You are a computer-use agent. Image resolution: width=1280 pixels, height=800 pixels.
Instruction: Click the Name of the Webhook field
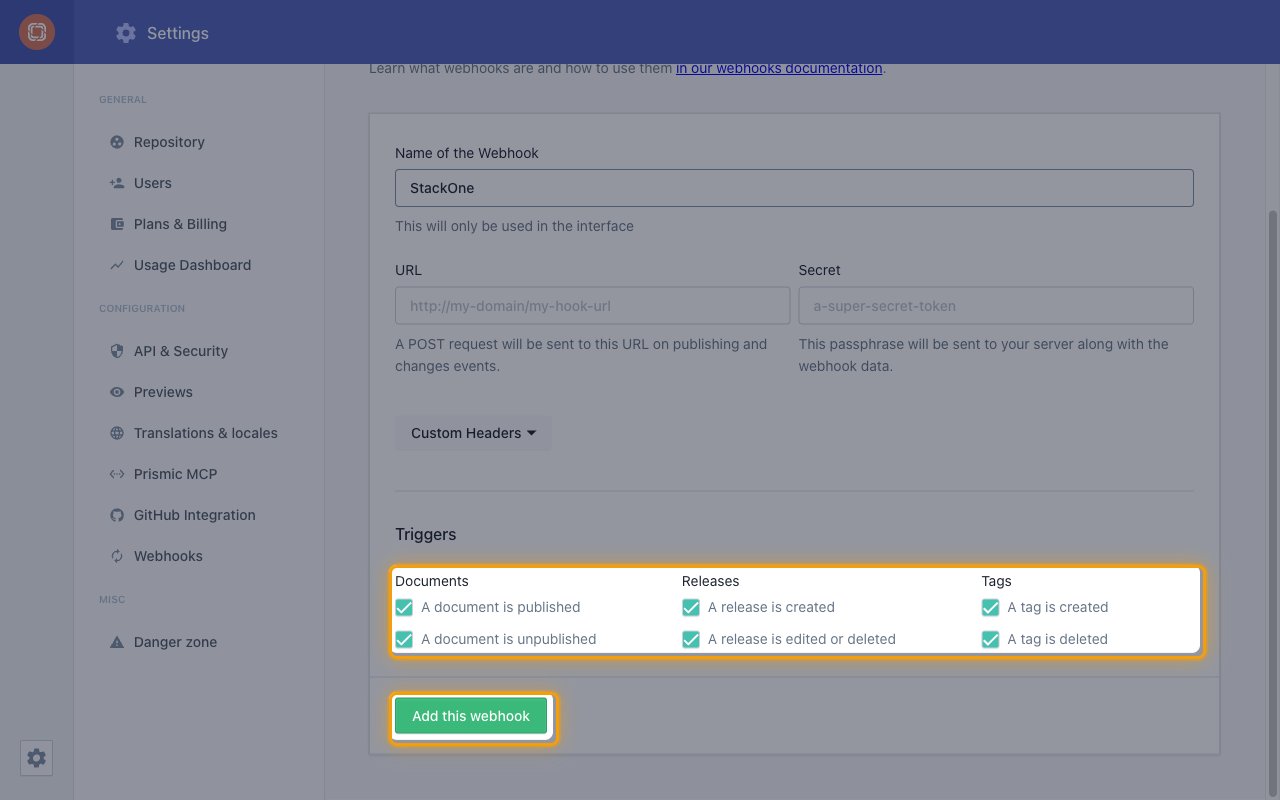coord(794,188)
